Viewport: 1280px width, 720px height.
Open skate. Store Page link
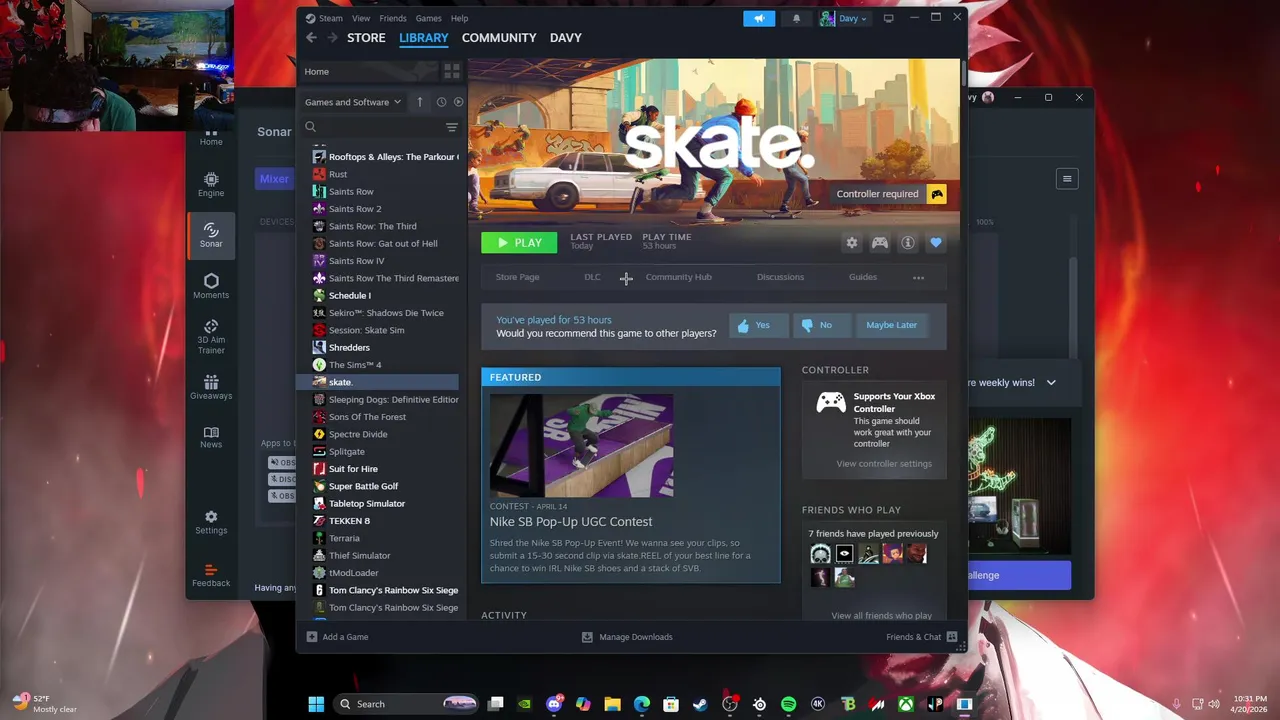click(x=517, y=277)
